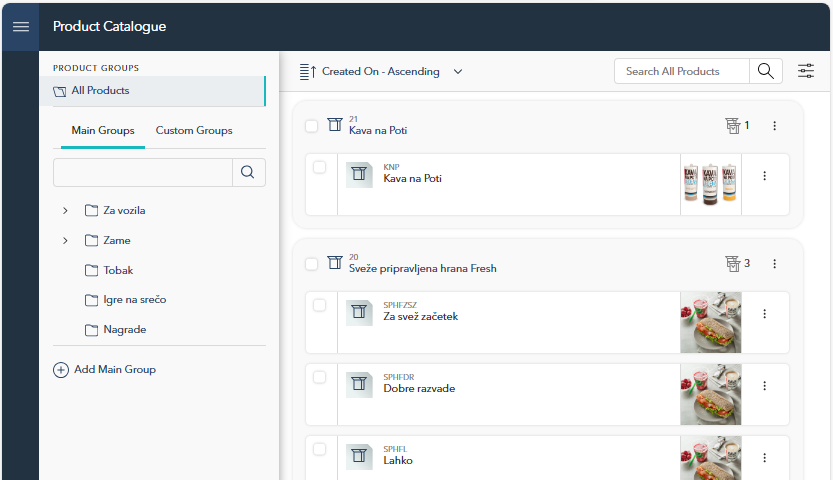Click the sort order icon
833x480 pixels.
pos(308,71)
